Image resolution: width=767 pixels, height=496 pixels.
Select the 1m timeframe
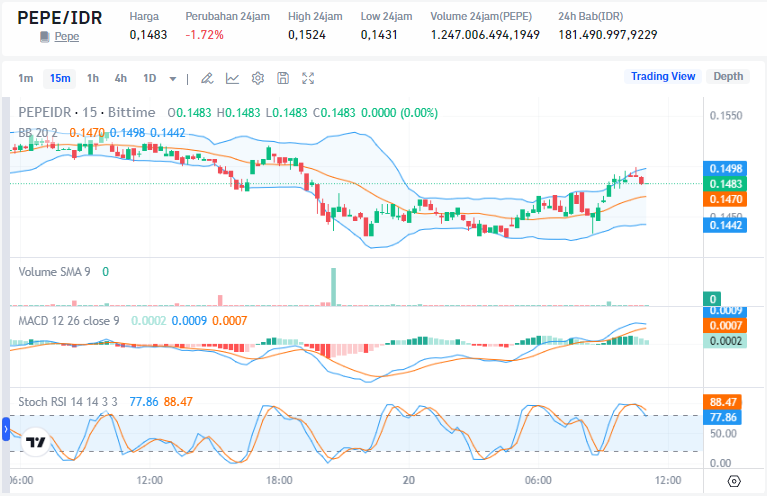(25, 78)
